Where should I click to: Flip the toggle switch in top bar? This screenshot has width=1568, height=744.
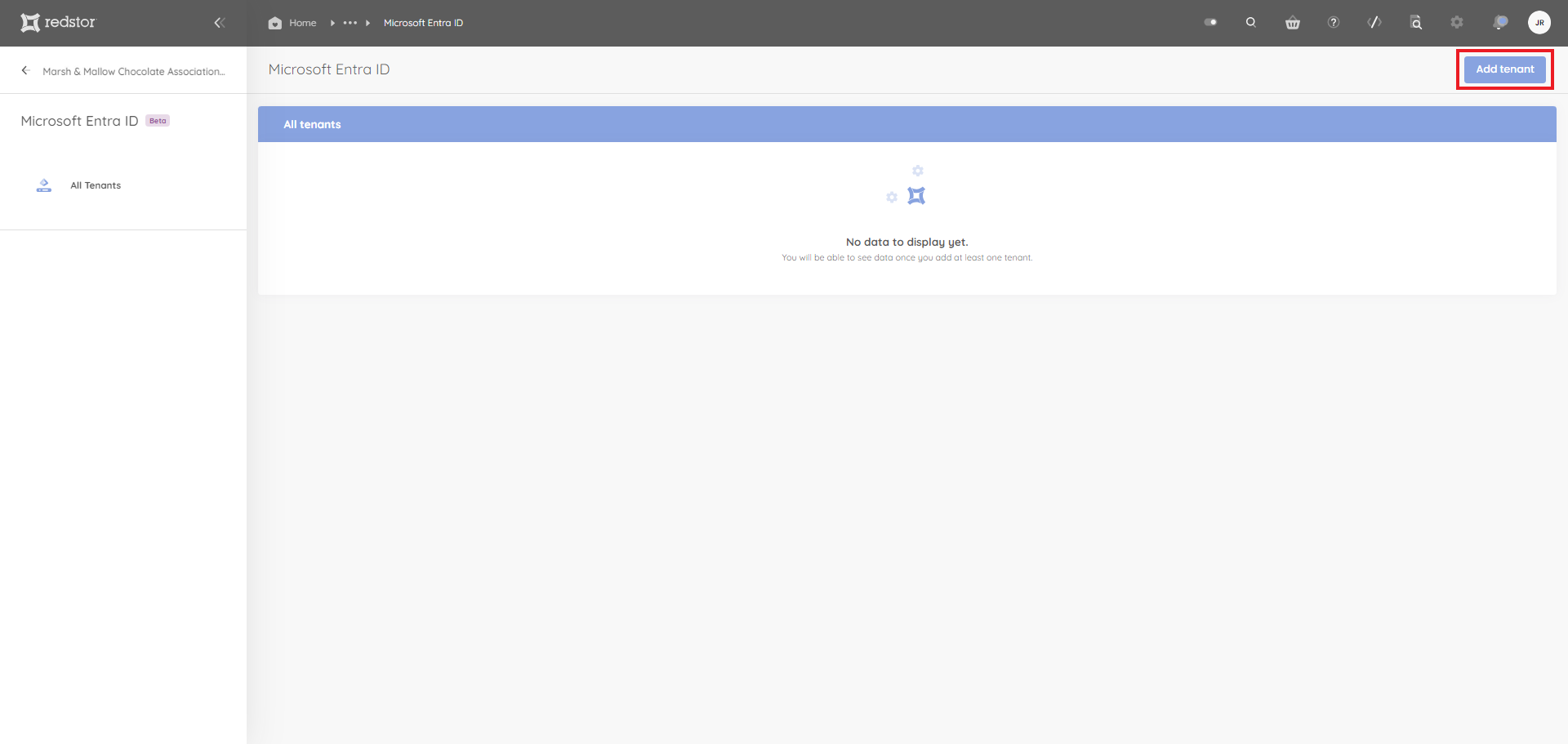tap(1210, 23)
